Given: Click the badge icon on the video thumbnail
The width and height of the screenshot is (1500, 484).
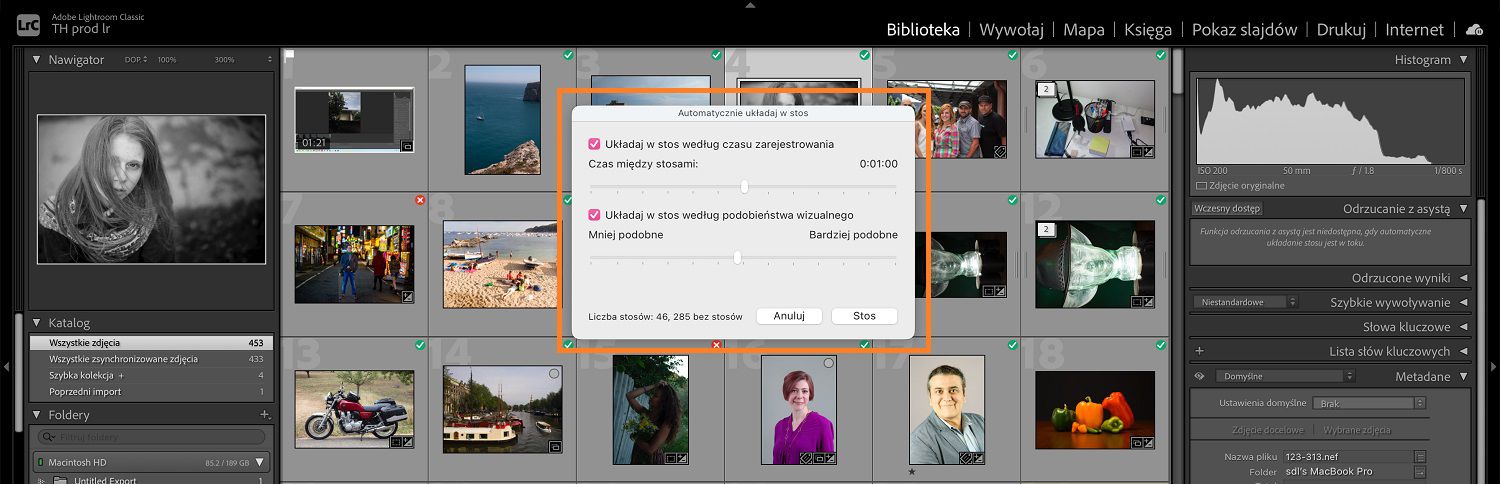Looking at the screenshot, I should click(x=407, y=146).
